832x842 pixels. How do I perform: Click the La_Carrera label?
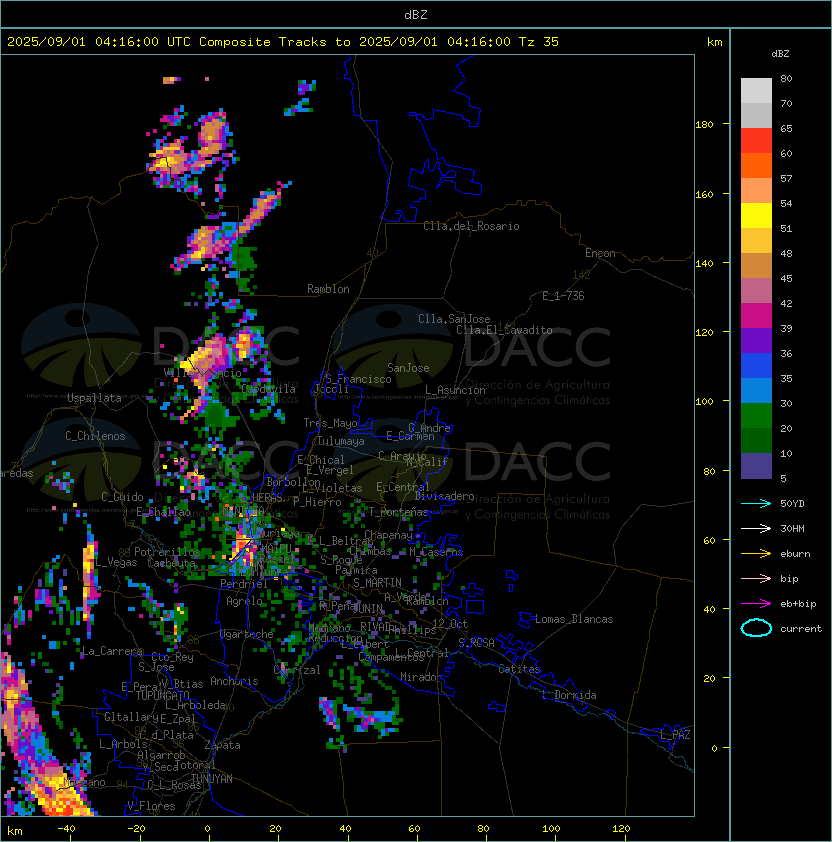pyautogui.click(x=112, y=651)
